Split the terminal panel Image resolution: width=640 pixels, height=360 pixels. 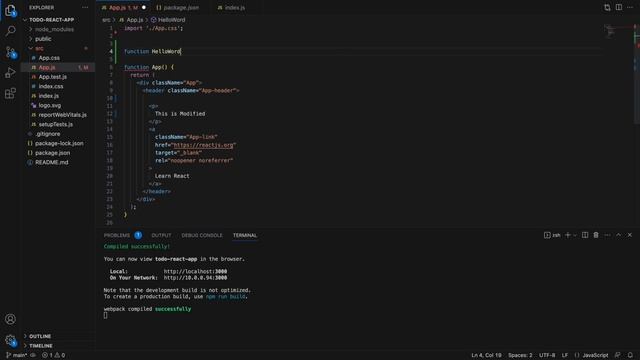point(585,235)
